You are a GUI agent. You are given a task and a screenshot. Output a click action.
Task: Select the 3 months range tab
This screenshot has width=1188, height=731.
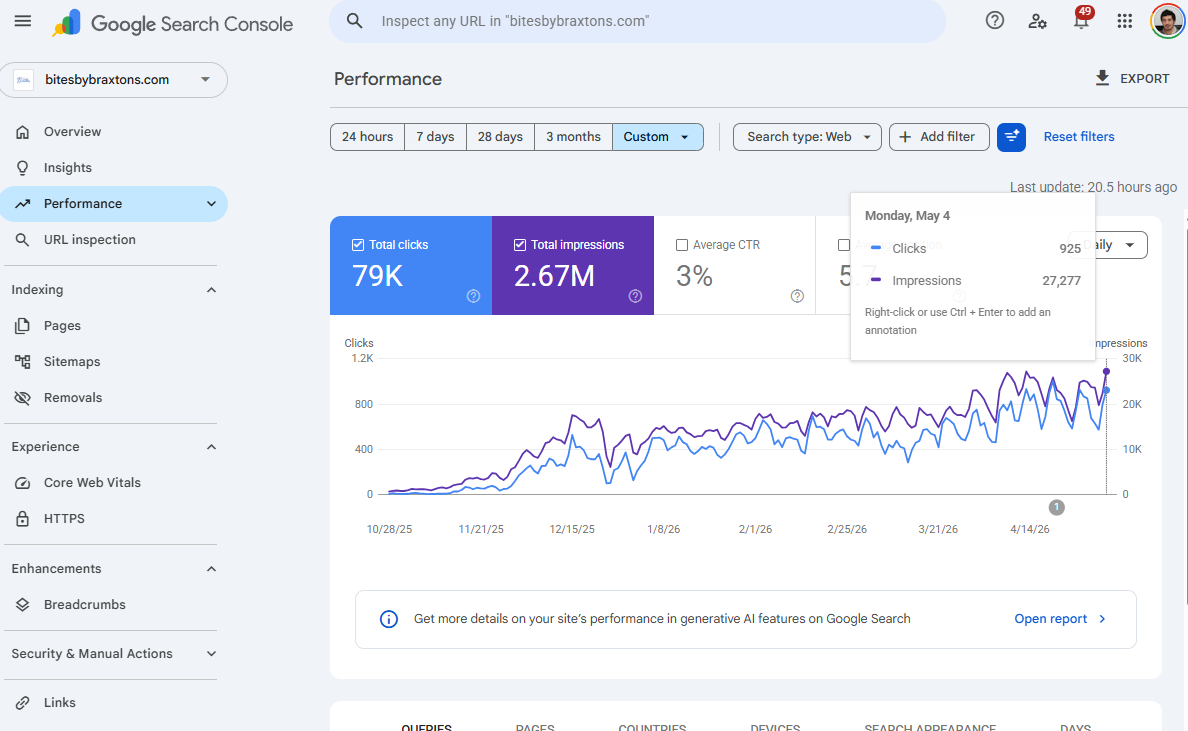574,137
